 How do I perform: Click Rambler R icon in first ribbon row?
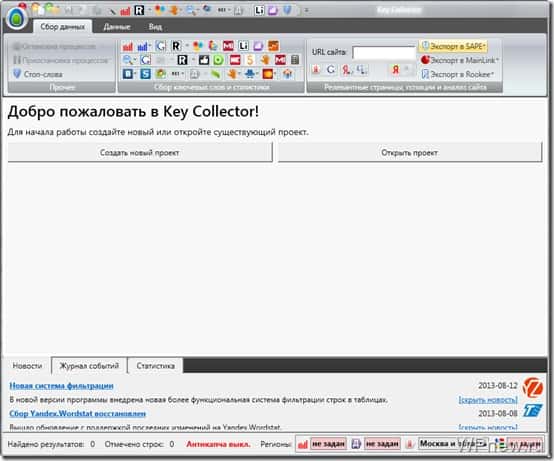[176, 46]
